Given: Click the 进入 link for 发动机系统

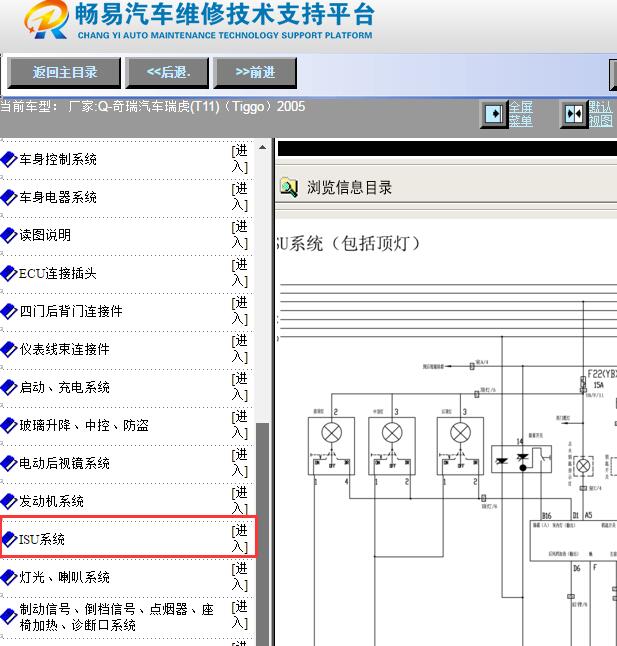Looking at the screenshot, I should 240,501.
